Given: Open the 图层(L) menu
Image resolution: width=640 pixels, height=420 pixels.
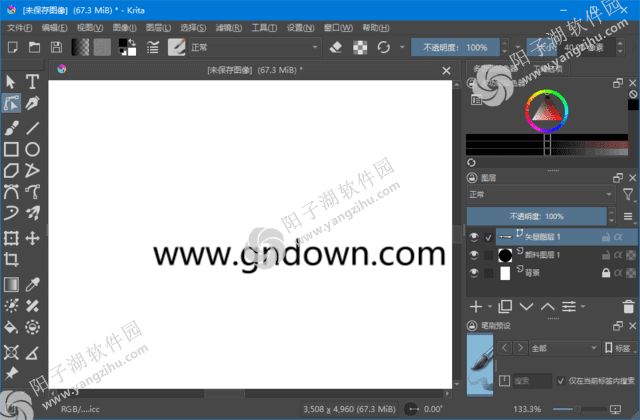Looking at the screenshot, I should point(158,28).
